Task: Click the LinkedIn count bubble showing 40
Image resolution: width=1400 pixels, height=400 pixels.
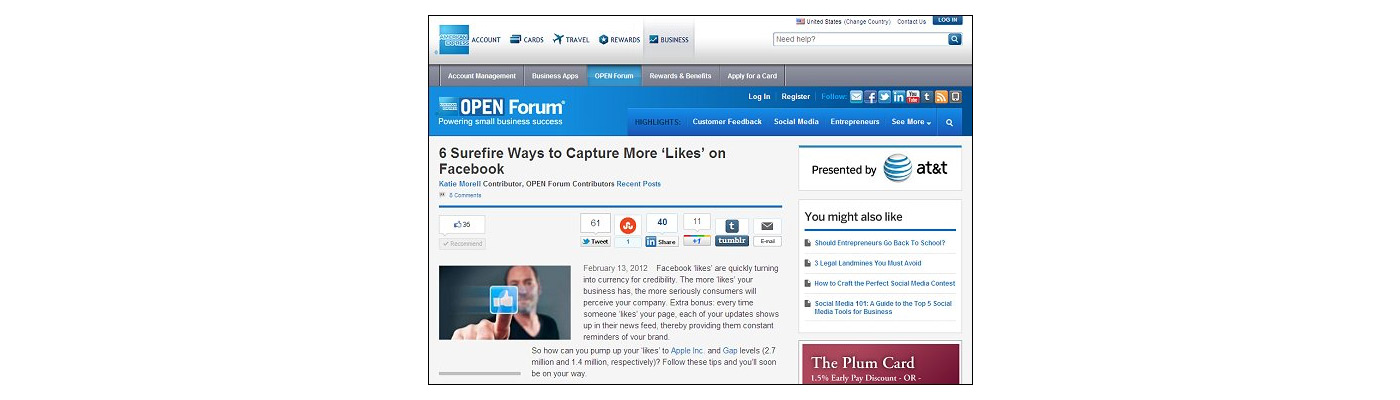Action: [661, 223]
